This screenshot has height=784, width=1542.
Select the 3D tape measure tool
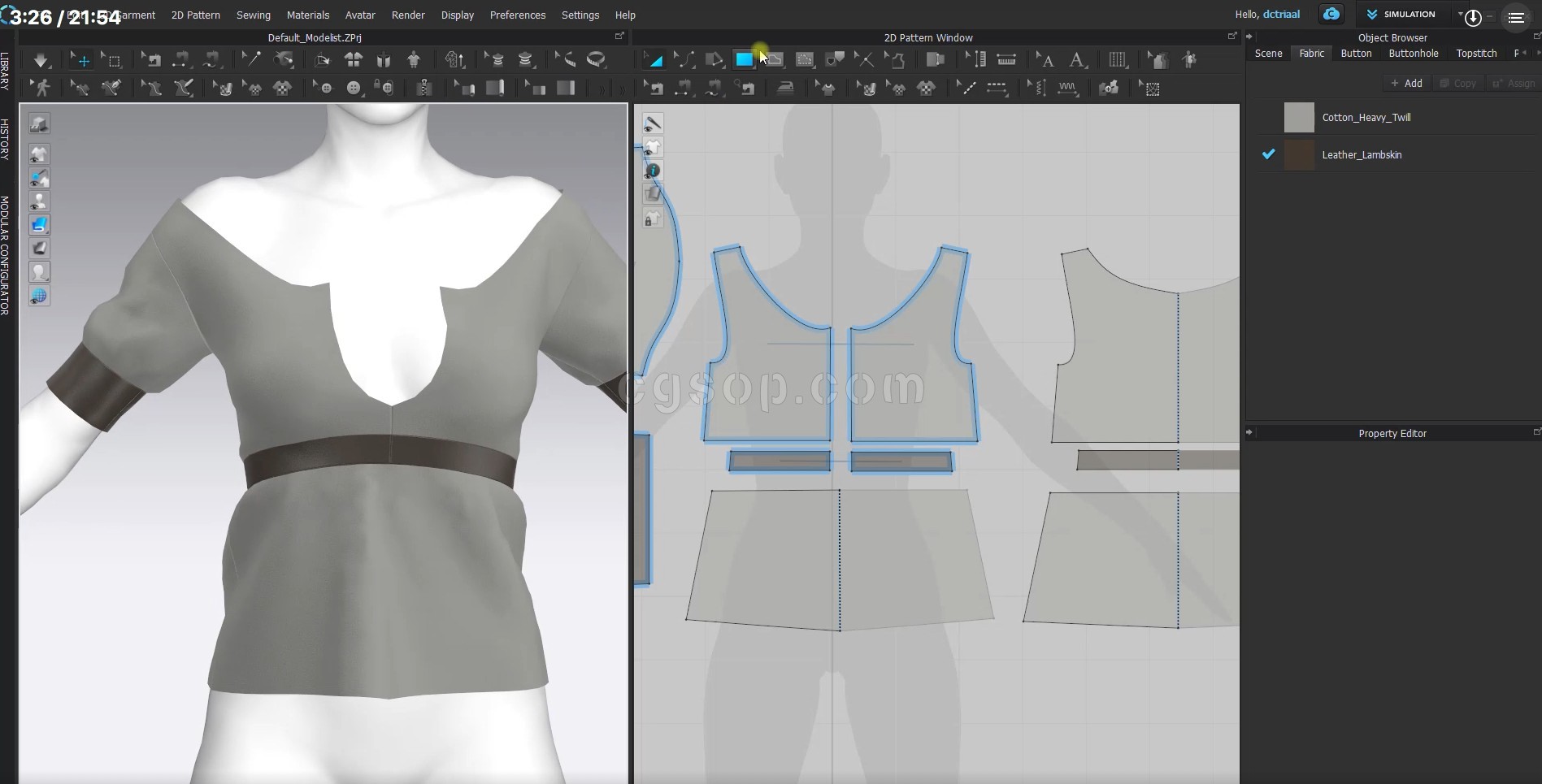[596, 59]
